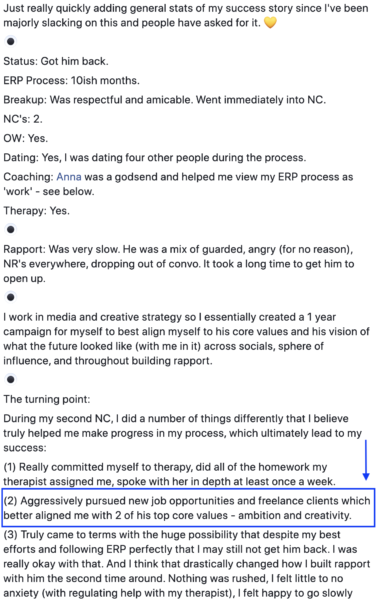Image resolution: width=379 pixels, height=600 pixels.
Task: Click point (1) about committing to therapy
Action: 170,474
